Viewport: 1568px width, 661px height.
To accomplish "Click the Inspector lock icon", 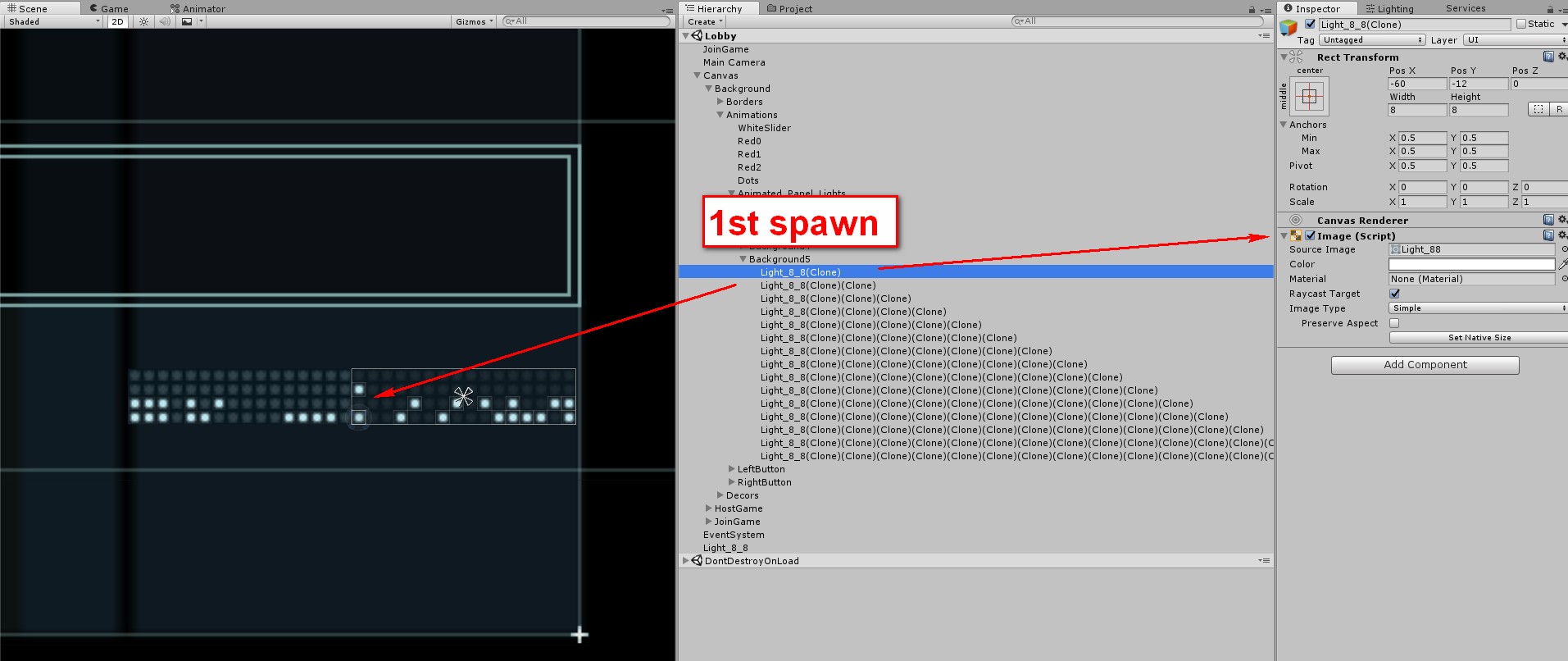I will coord(1550,9).
